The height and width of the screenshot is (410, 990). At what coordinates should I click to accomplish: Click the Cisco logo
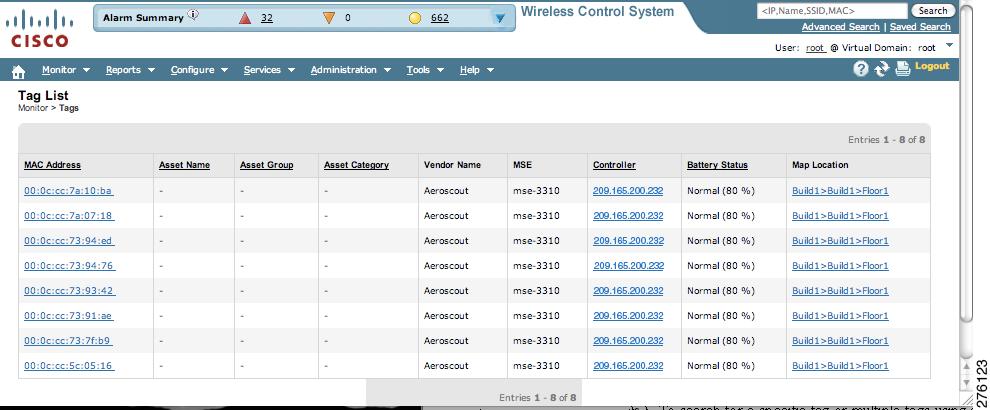tap(39, 28)
